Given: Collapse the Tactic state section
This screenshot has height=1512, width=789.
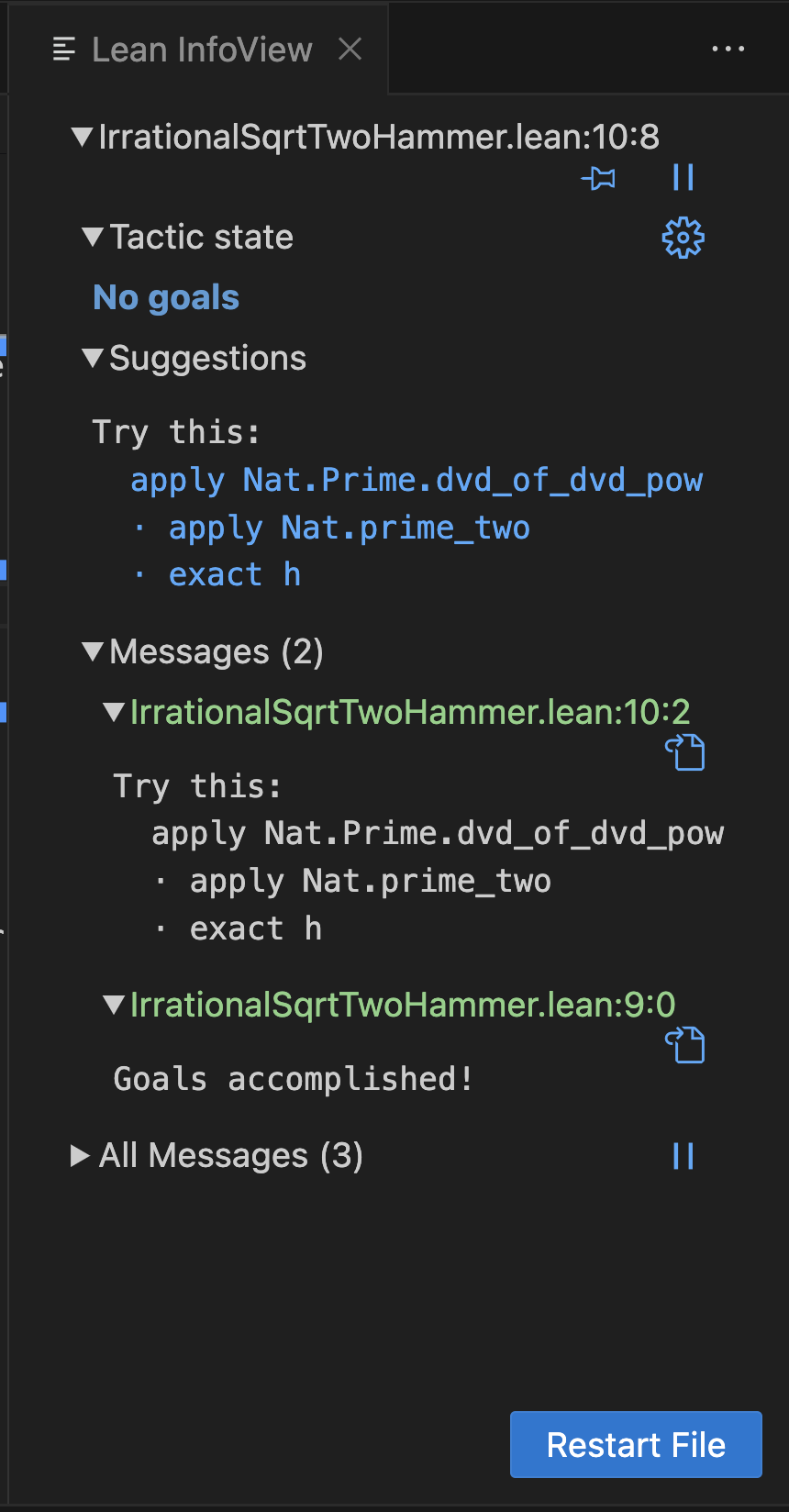Looking at the screenshot, I should click(93, 238).
